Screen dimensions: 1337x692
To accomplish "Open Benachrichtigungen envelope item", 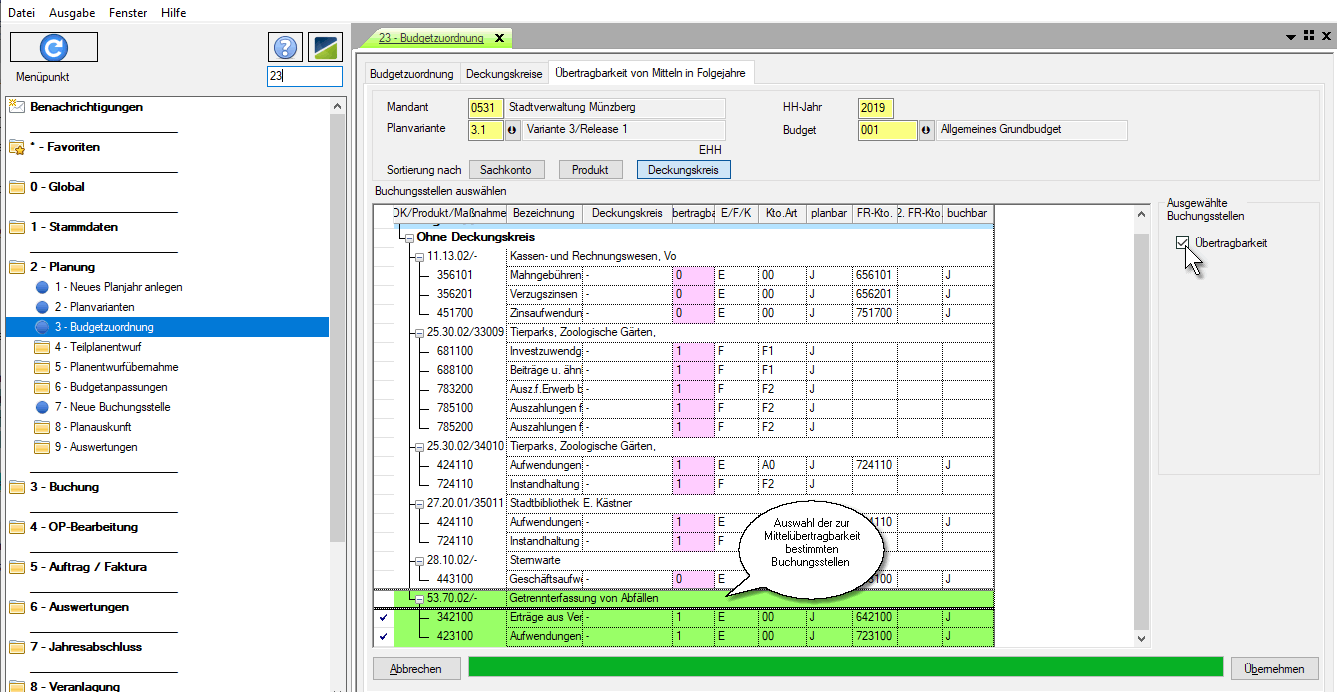I will tap(17, 107).
